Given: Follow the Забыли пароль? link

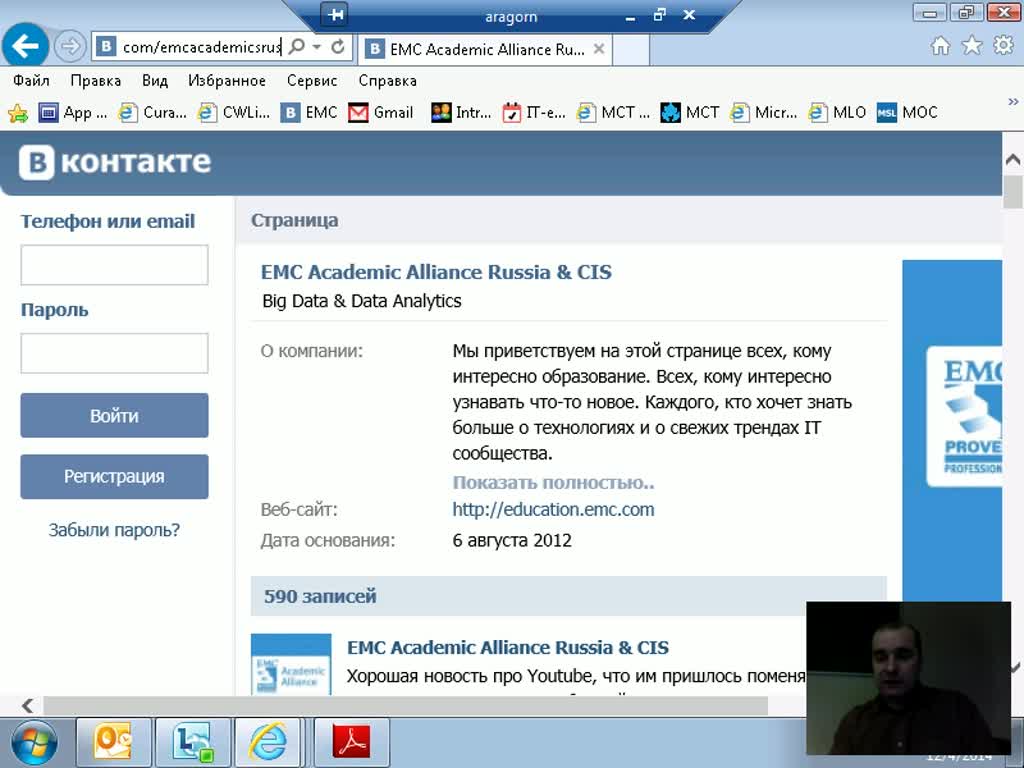Looking at the screenshot, I should [114, 530].
